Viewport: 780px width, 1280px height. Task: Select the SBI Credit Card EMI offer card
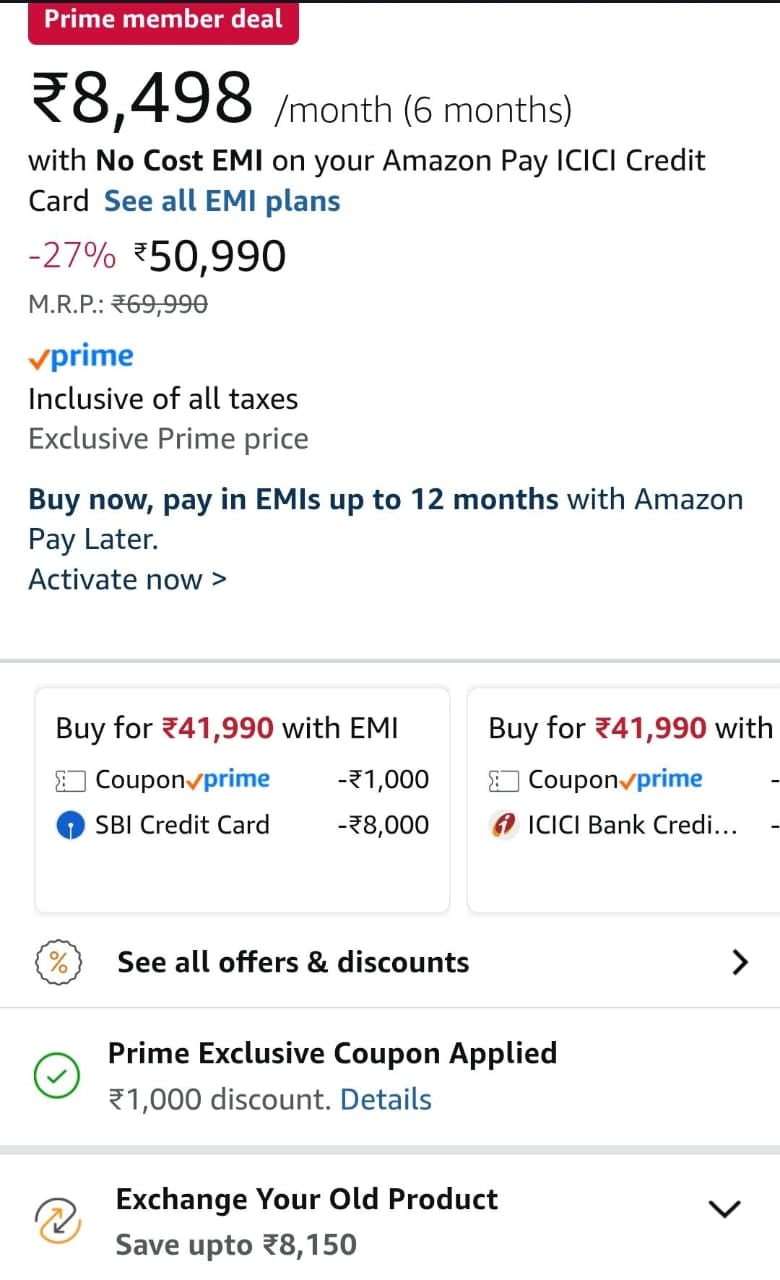coord(242,799)
